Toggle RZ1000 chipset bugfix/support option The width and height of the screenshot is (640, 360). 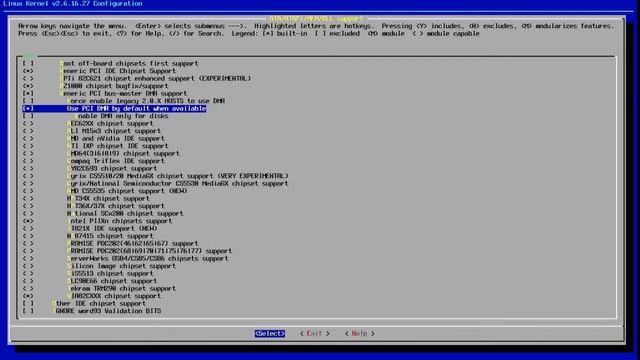[95, 86]
